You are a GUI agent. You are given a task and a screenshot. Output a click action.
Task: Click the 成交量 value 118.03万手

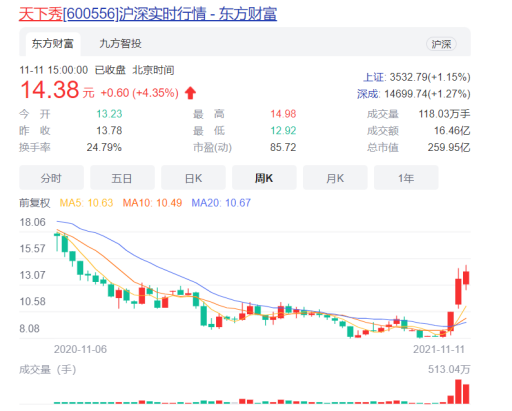(444, 114)
